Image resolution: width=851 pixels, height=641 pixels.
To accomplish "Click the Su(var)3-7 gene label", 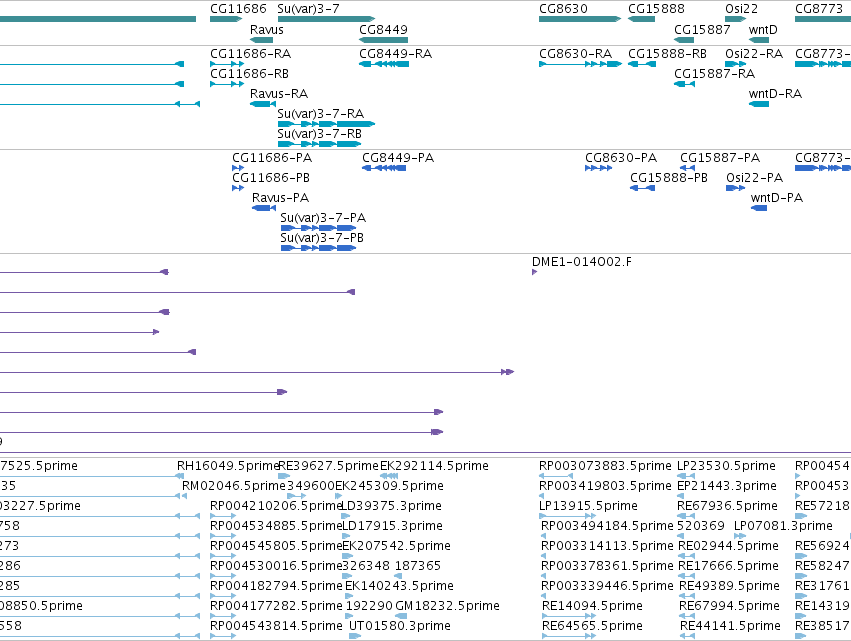I will 308,9.
